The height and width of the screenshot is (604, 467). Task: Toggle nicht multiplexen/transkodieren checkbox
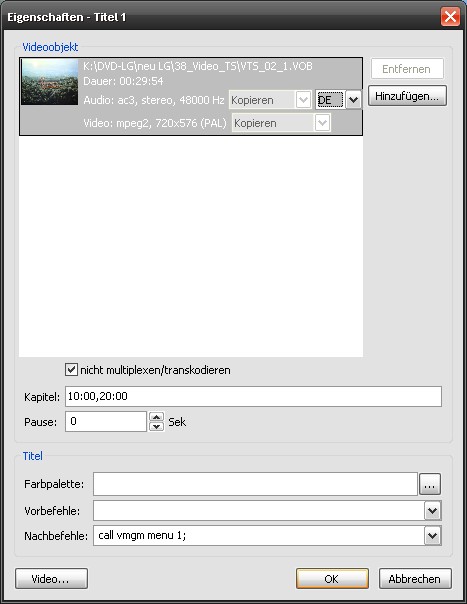tap(71, 370)
